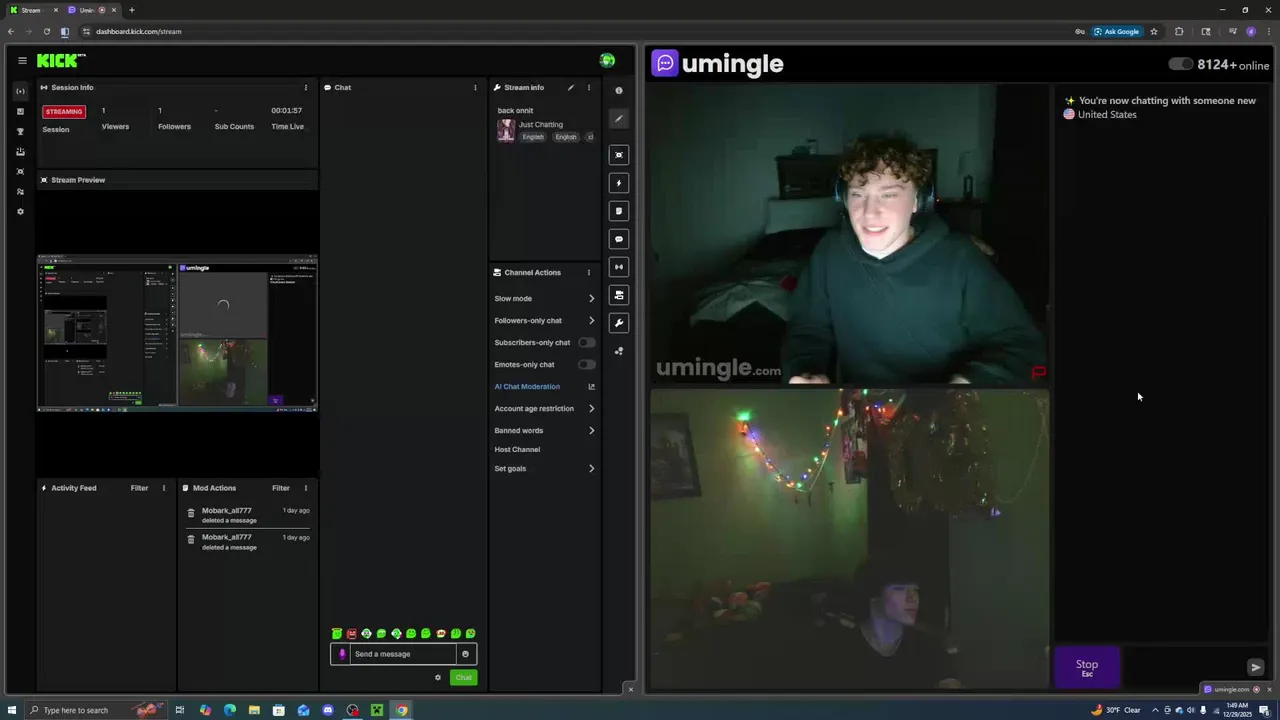This screenshot has width=1280, height=720.
Task: Click the Stream Preview thumbnail
Action: click(x=177, y=333)
